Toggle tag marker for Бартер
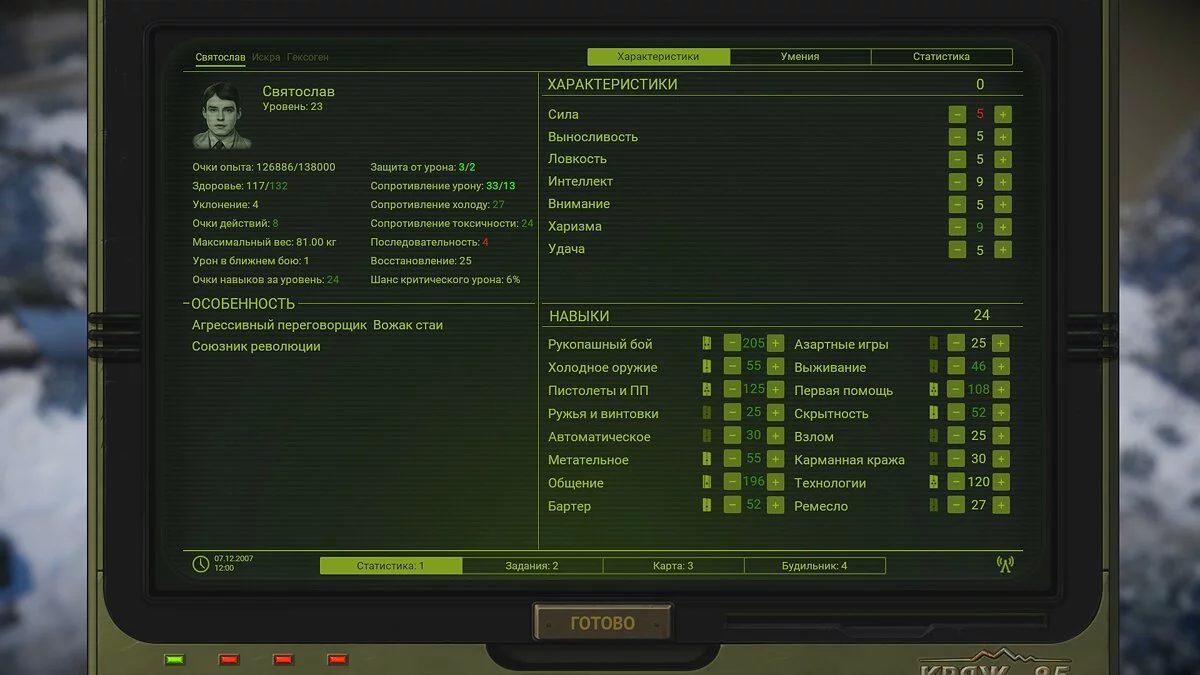The width and height of the screenshot is (1200, 675). click(x=707, y=505)
